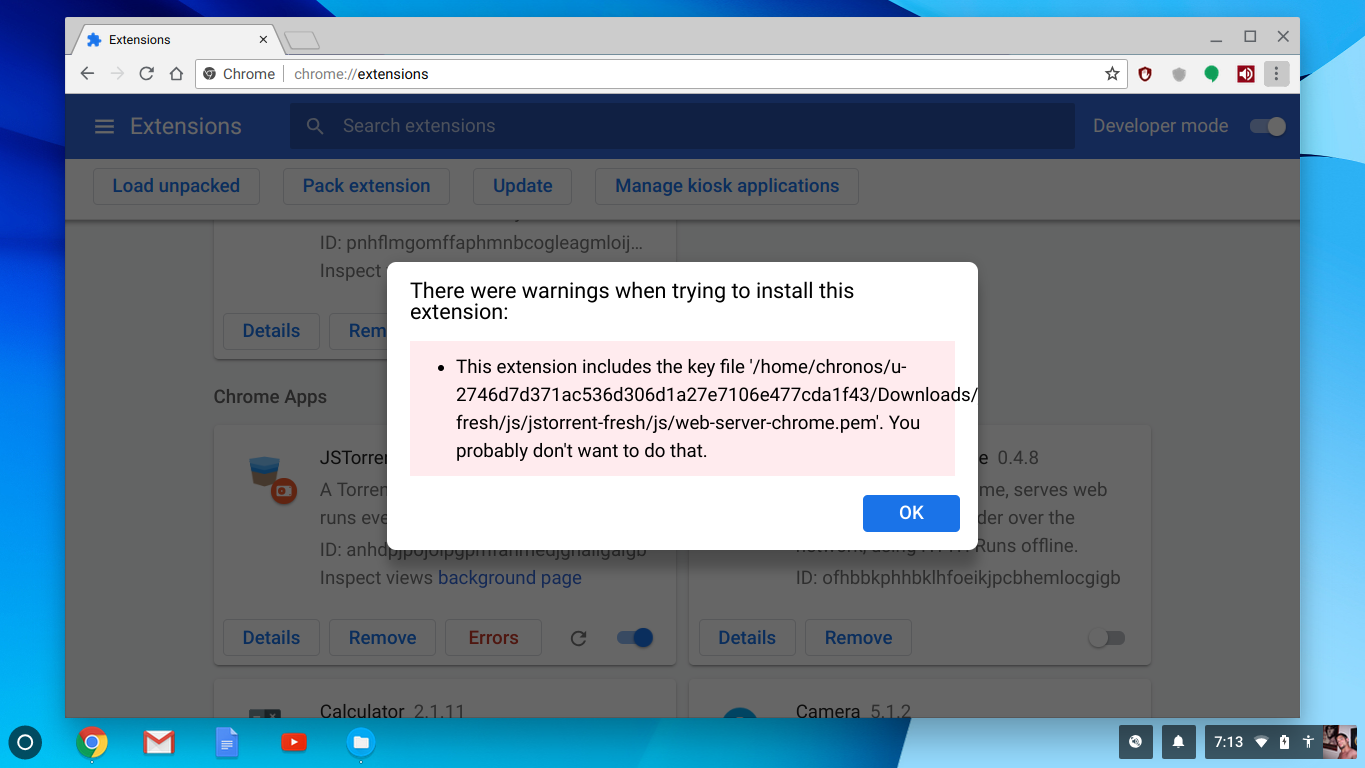Reload the JSTorrent extension with the refresh icon
1365x768 pixels.
(578, 637)
